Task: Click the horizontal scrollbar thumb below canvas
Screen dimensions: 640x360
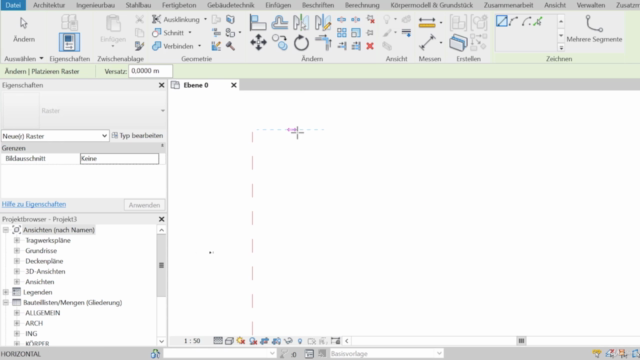Action: pos(521,341)
